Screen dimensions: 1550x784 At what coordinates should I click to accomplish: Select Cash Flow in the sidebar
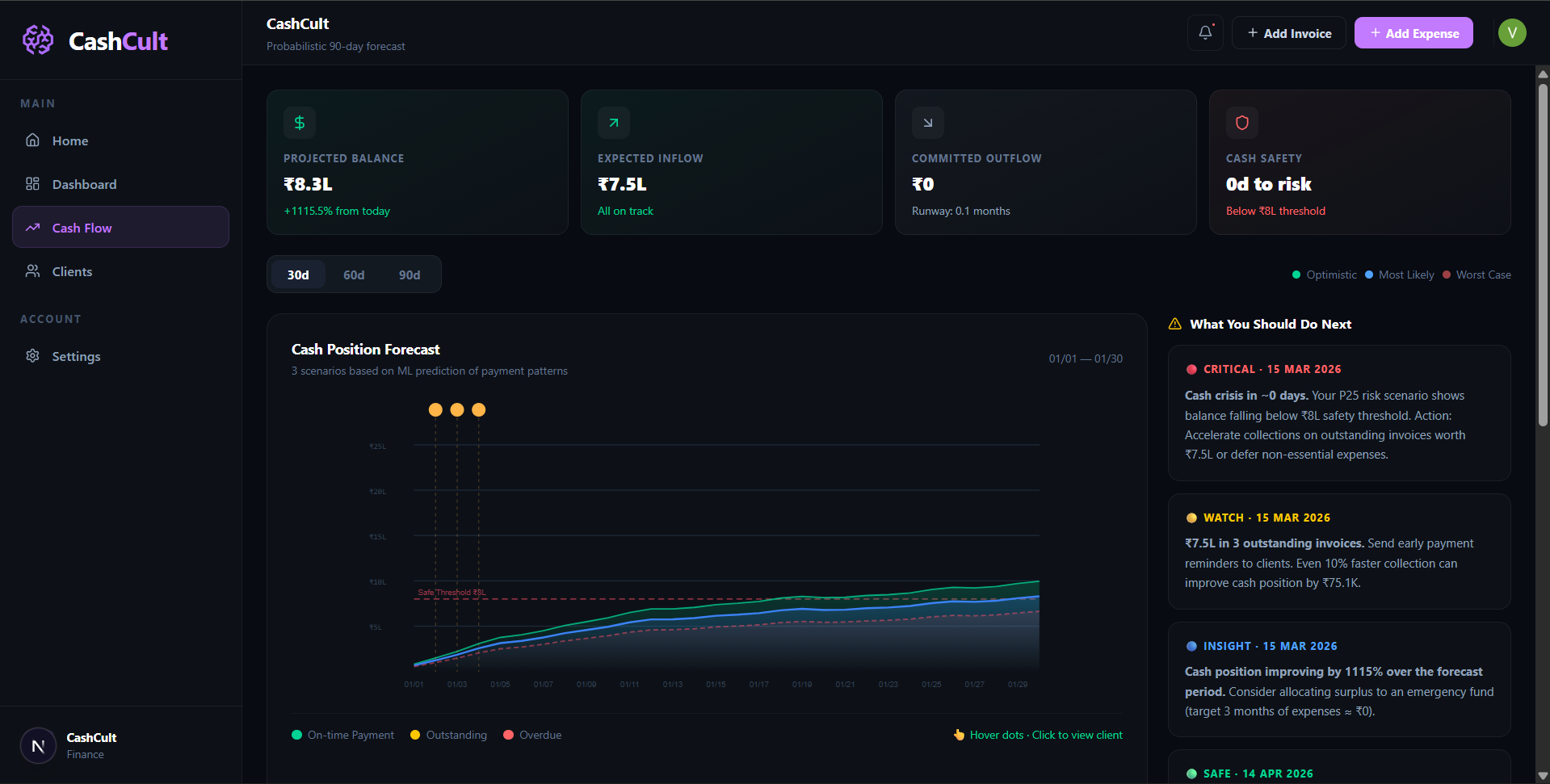pyautogui.click(x=120, y=228)
